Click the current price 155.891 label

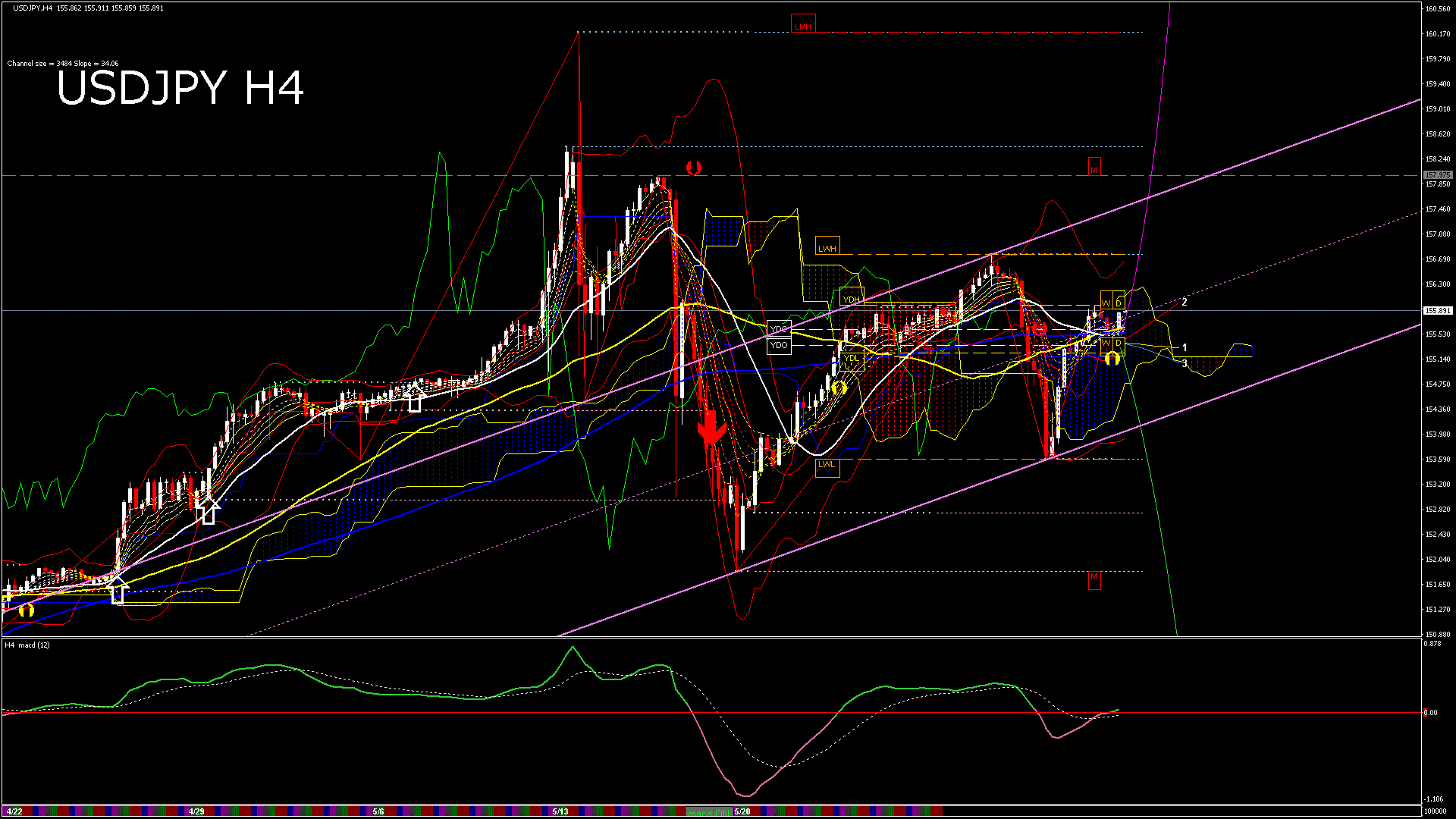click(1437, 311)
